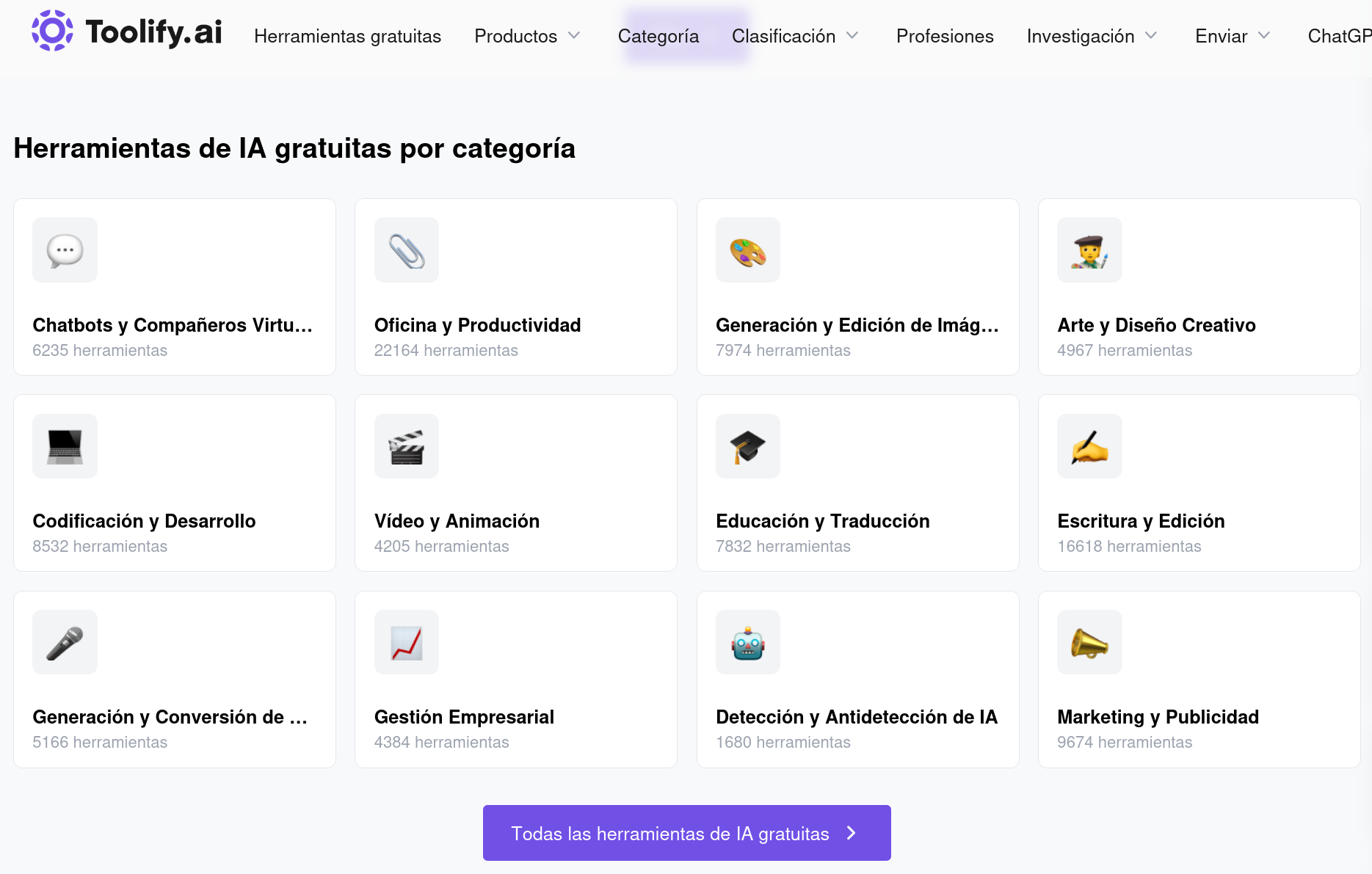Click the paperclip Oficina y Productividad icon
This screenshot has width=1372, height=874.
[407, 250]
